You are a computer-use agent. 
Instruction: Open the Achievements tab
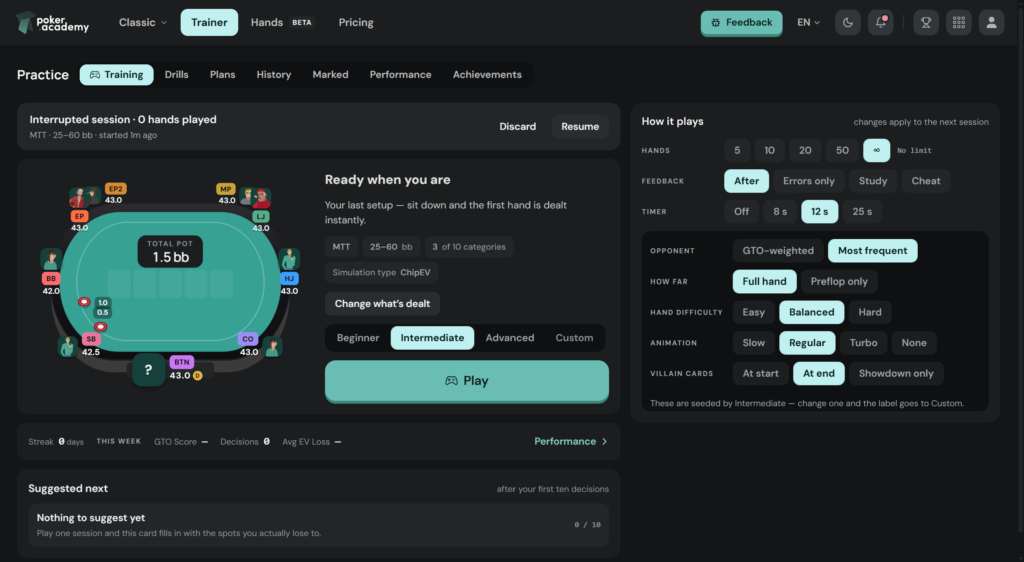click(487, 74)
